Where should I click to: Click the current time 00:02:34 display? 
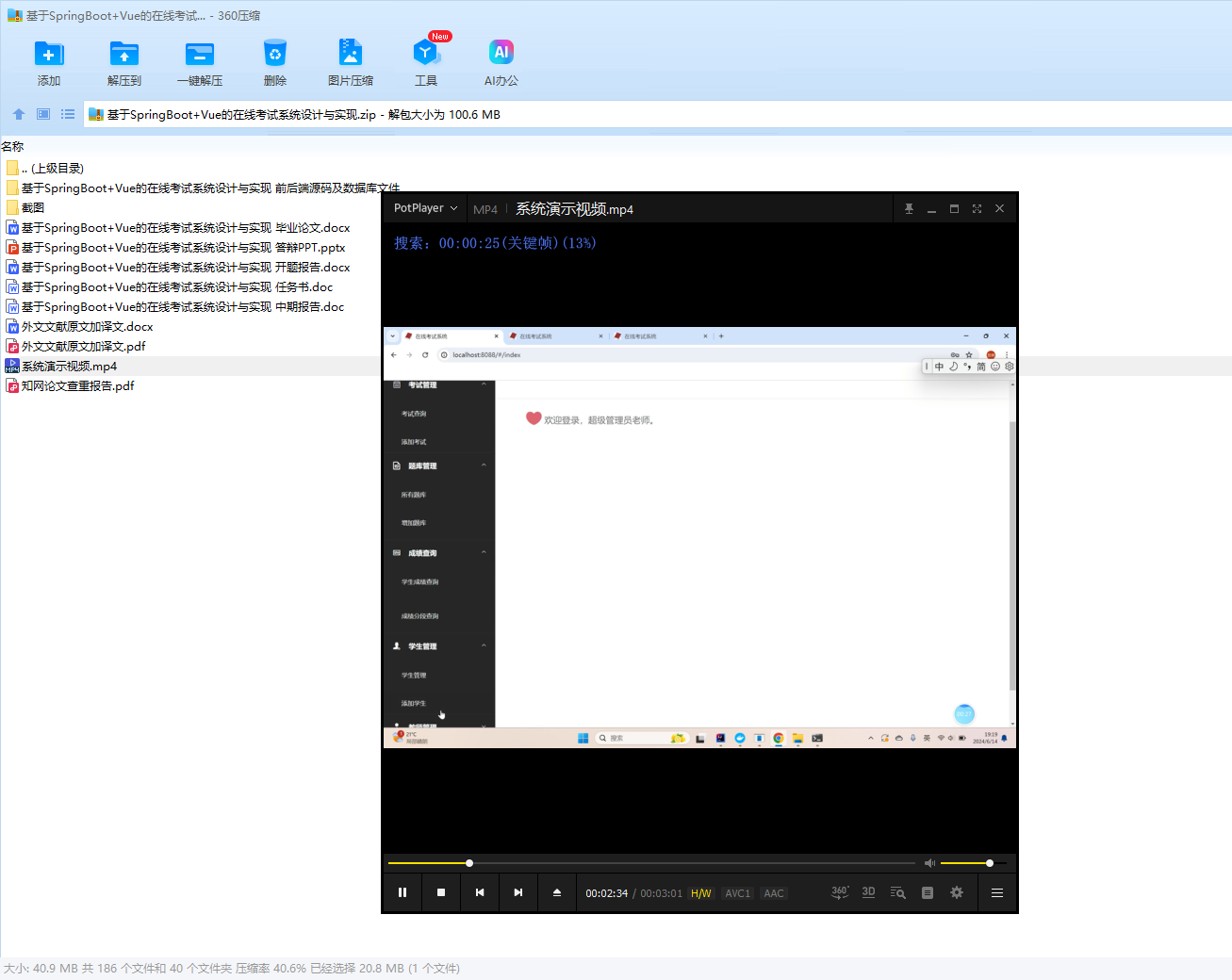606,893
